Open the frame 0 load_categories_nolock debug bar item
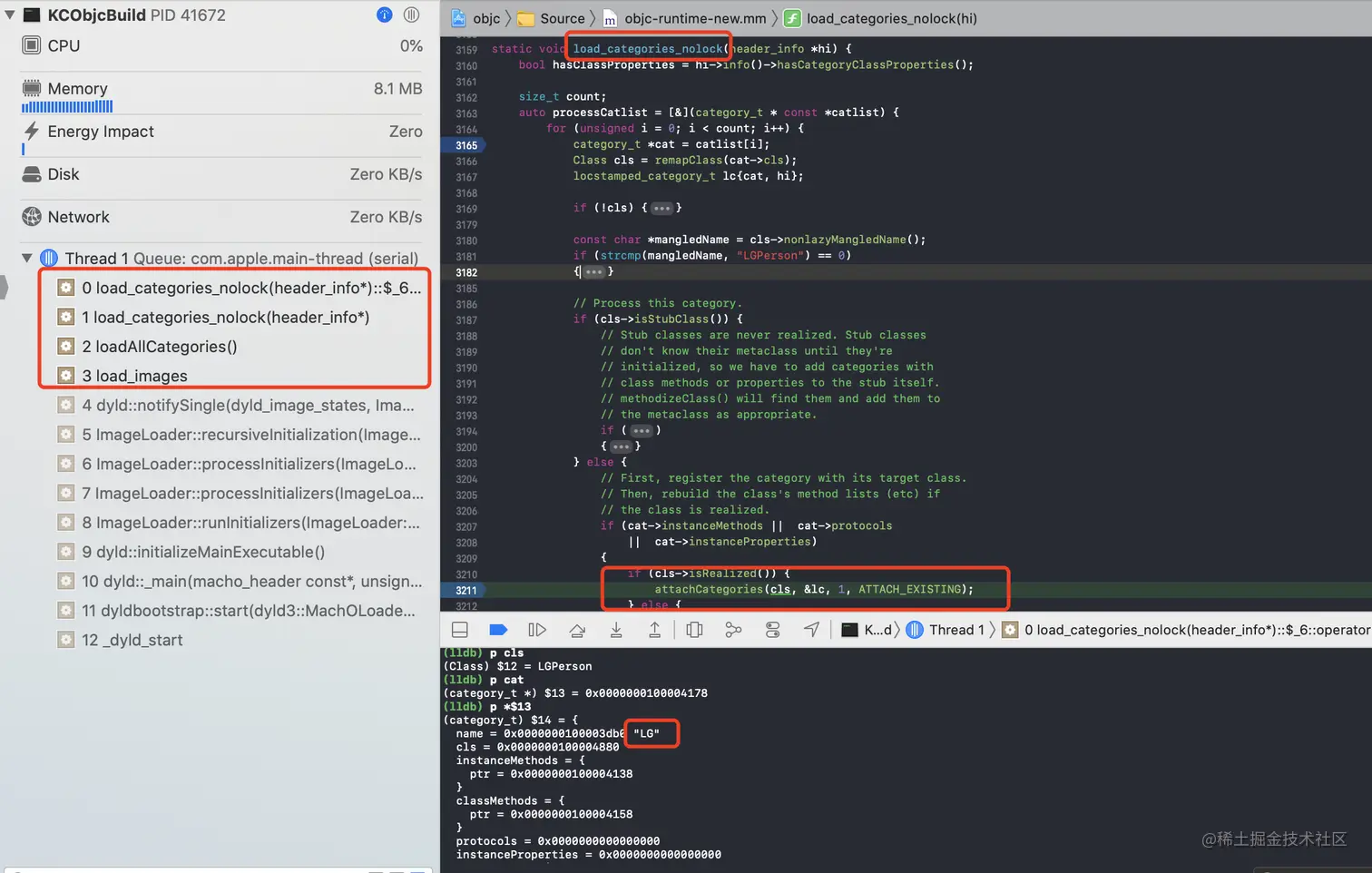The width and height of the screenshot is (1372, 873). tap(1186, 630)
